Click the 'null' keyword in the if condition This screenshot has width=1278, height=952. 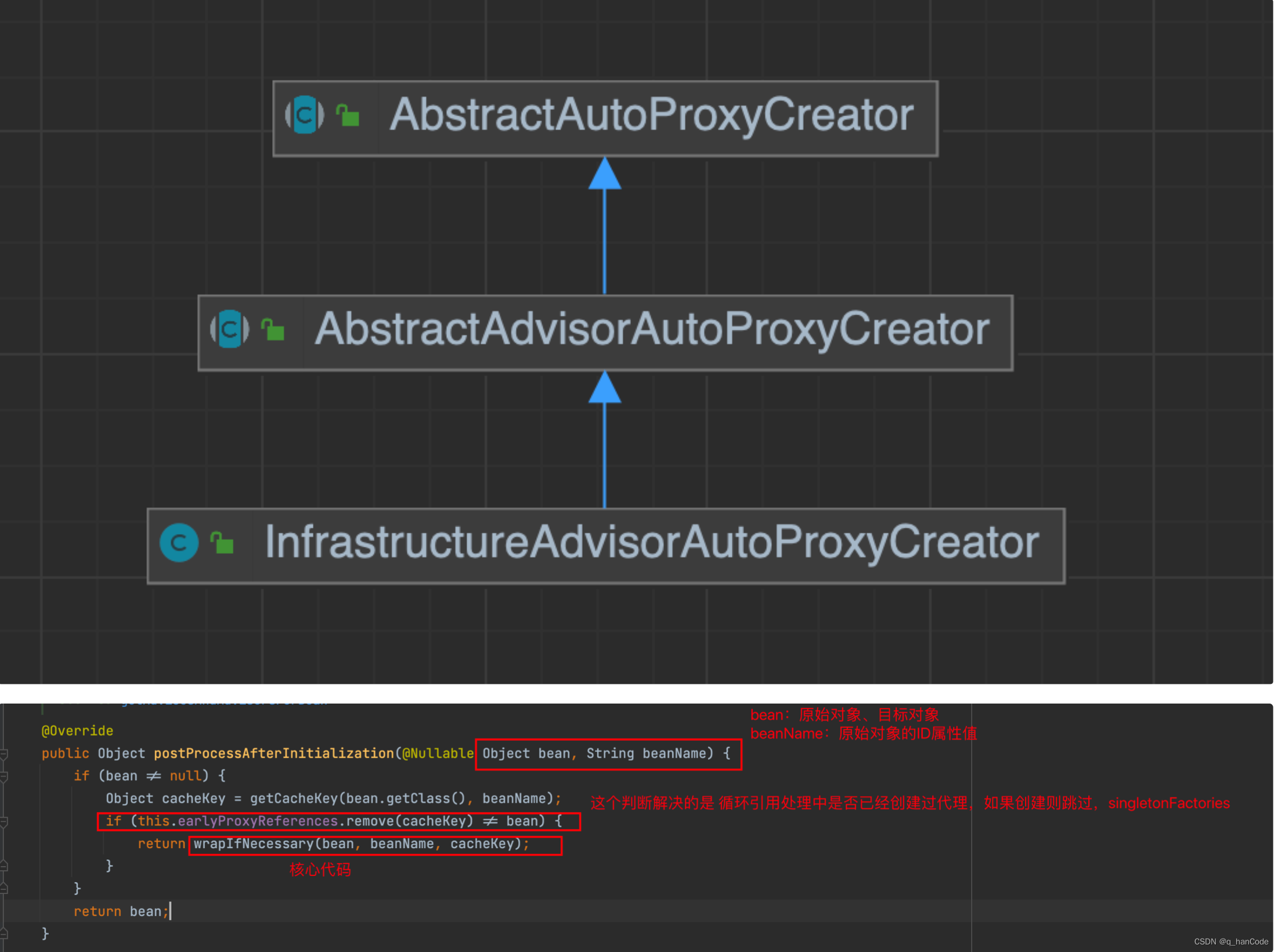(185, 777)
